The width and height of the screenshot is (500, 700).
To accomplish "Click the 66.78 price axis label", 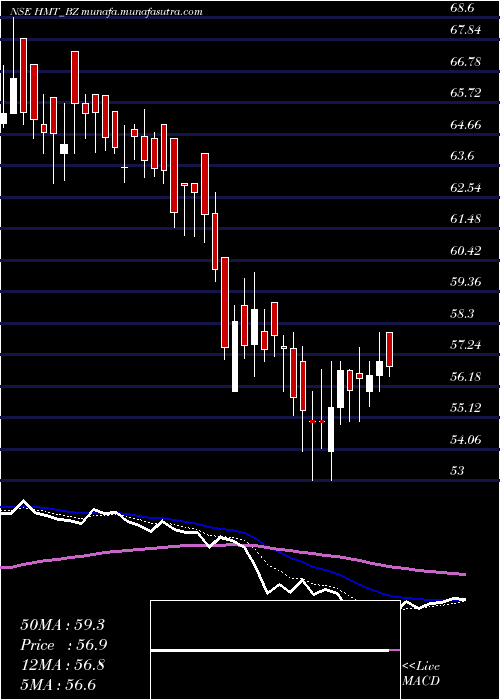I will click(465, 61).
